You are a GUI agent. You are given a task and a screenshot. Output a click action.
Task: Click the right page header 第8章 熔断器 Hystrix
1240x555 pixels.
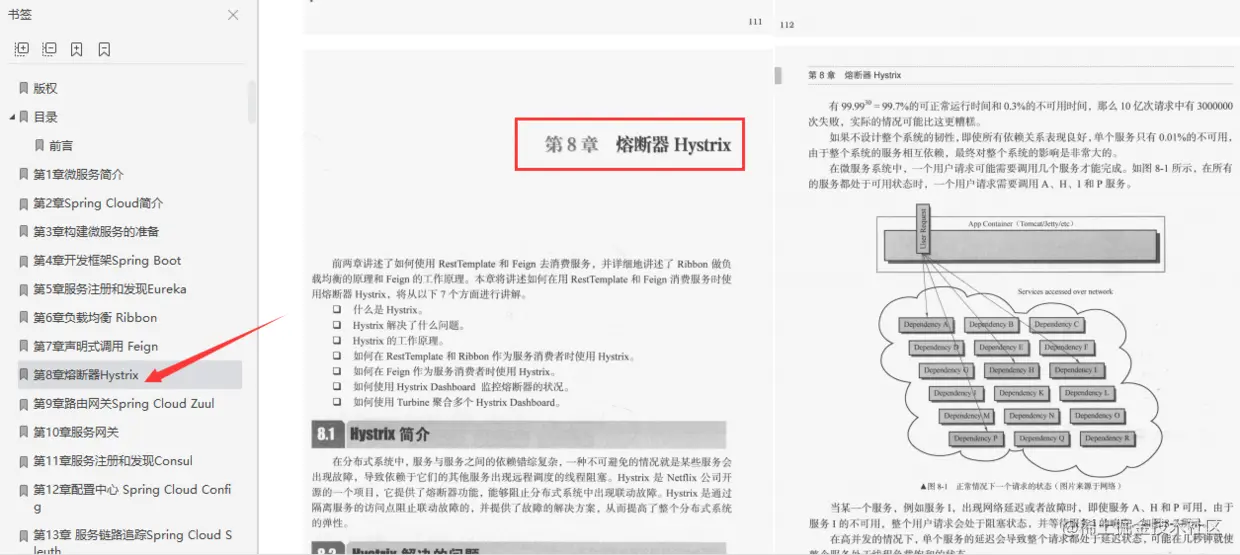click(854, 75)
